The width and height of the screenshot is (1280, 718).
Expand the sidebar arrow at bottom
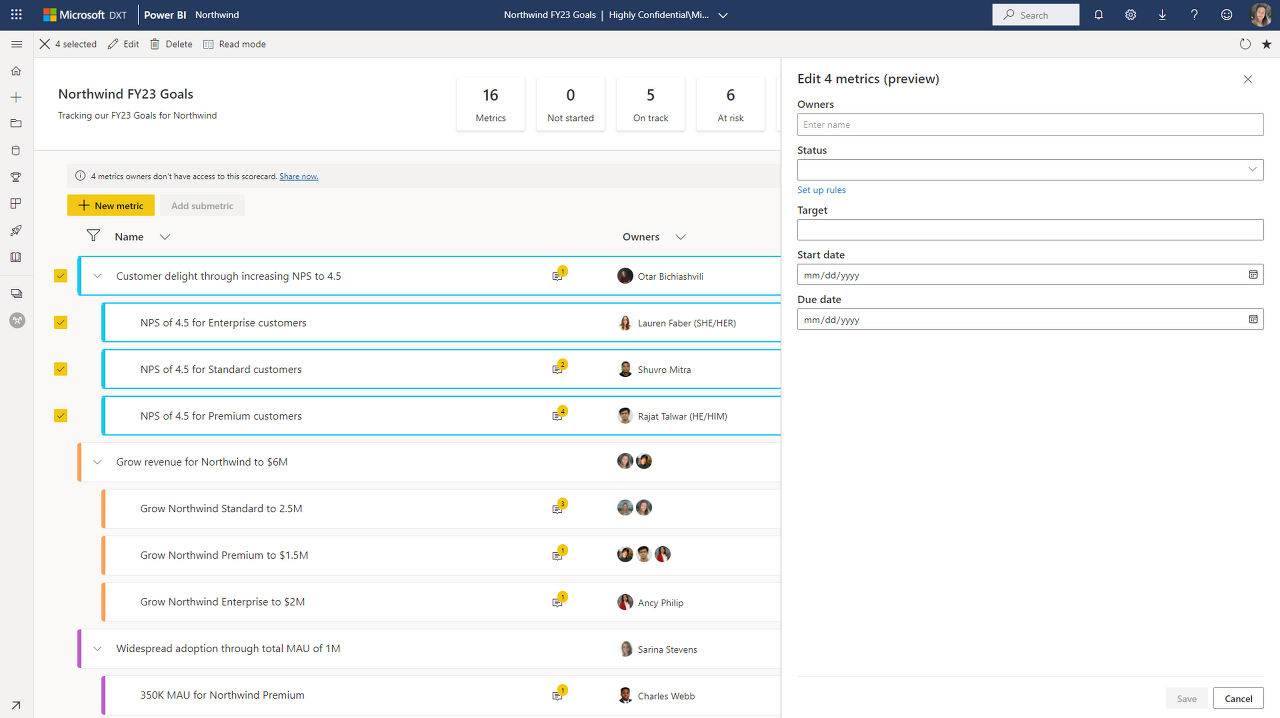pos(16,705)
